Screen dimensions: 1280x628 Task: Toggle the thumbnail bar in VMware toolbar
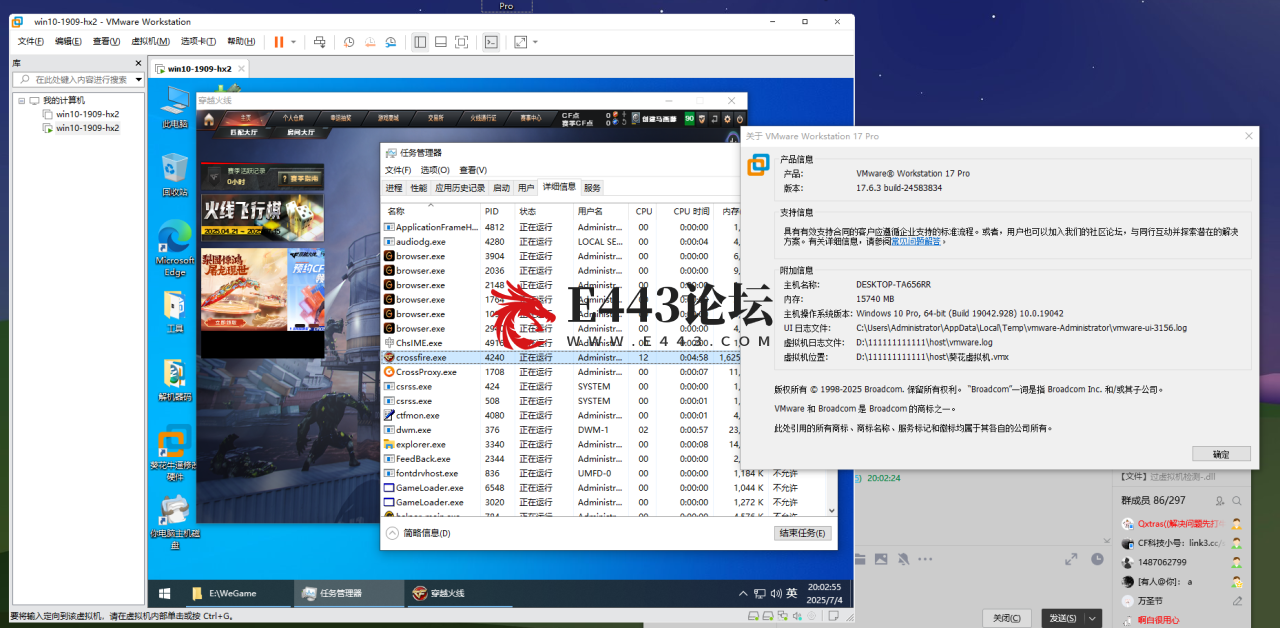click(x=440, y=42)
